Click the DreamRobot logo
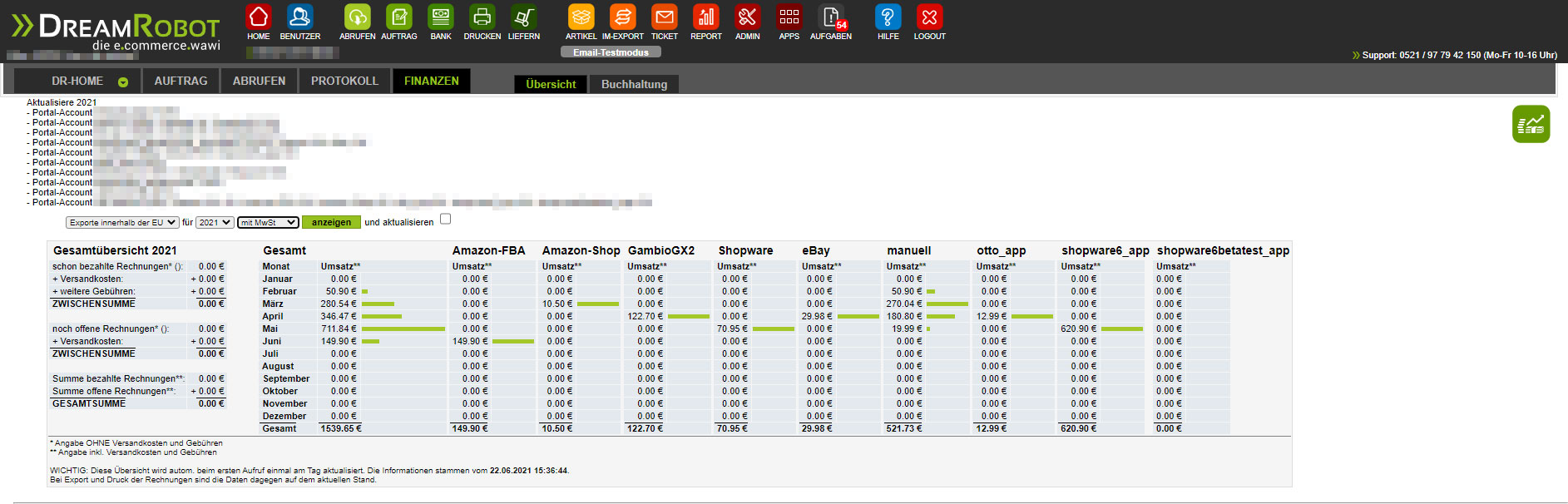 pyautogui.click(x=116, y=32)
